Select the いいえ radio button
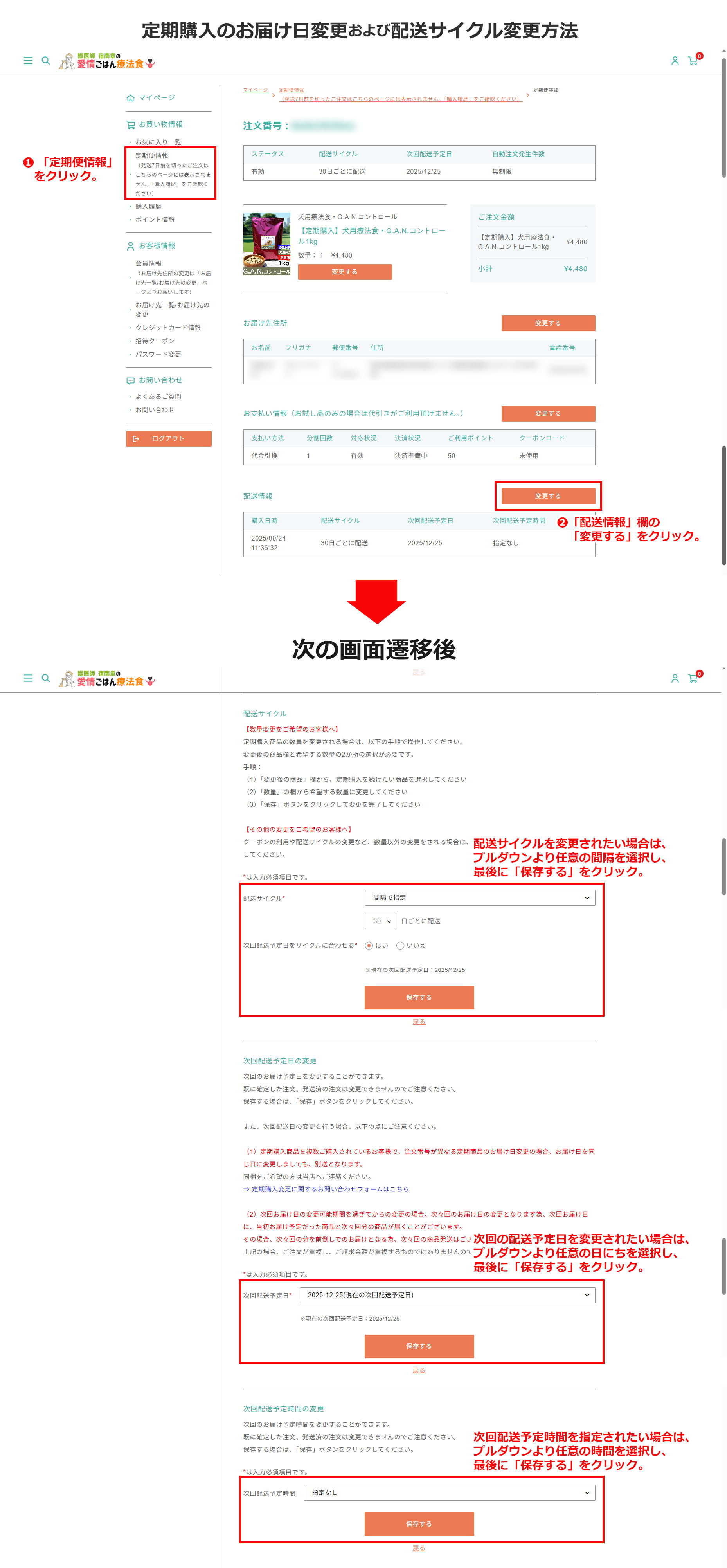727x1568 pixels. pyautogui.click(x=400, y=945)
